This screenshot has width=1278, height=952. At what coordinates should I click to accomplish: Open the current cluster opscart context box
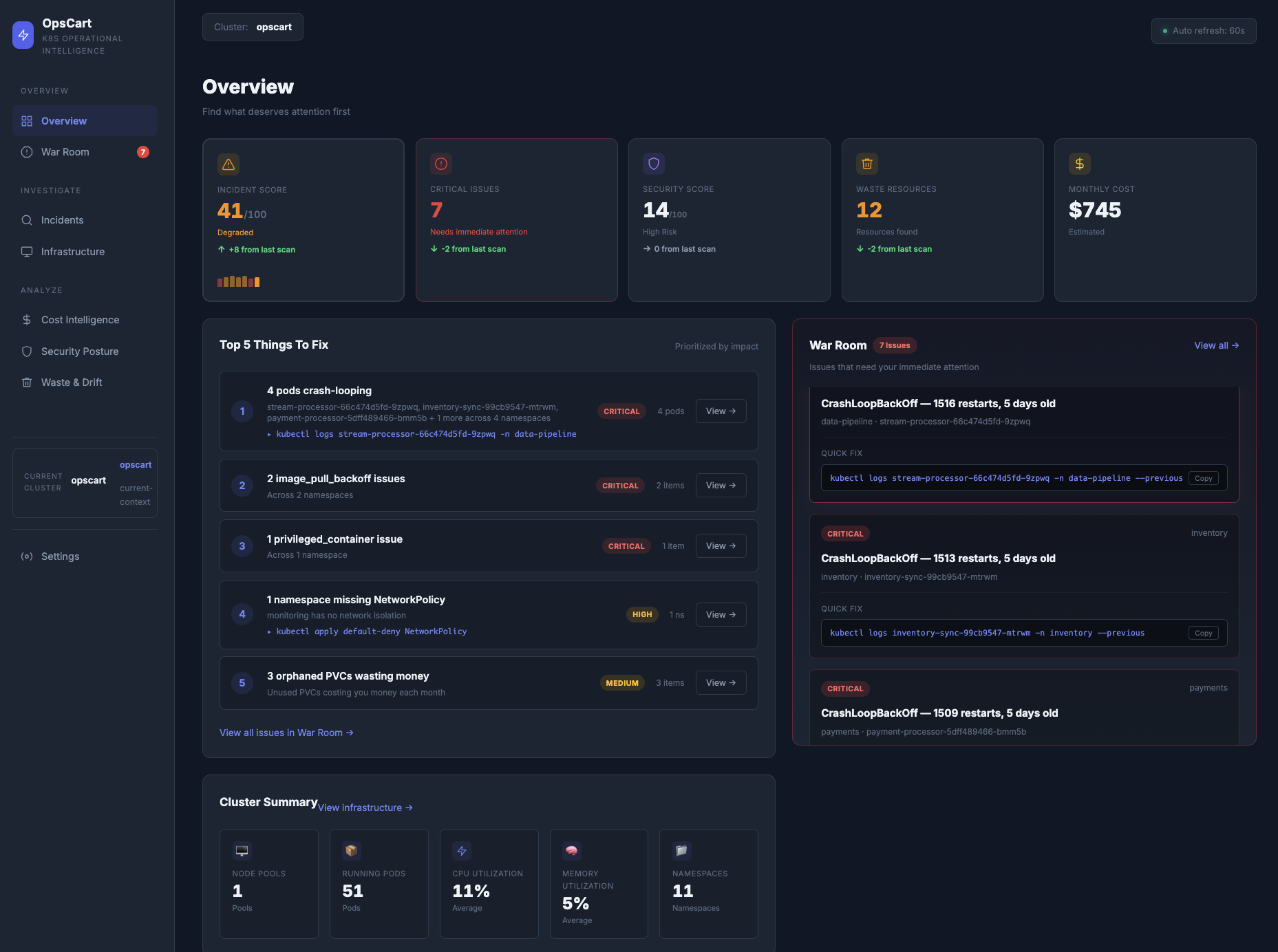85,484
